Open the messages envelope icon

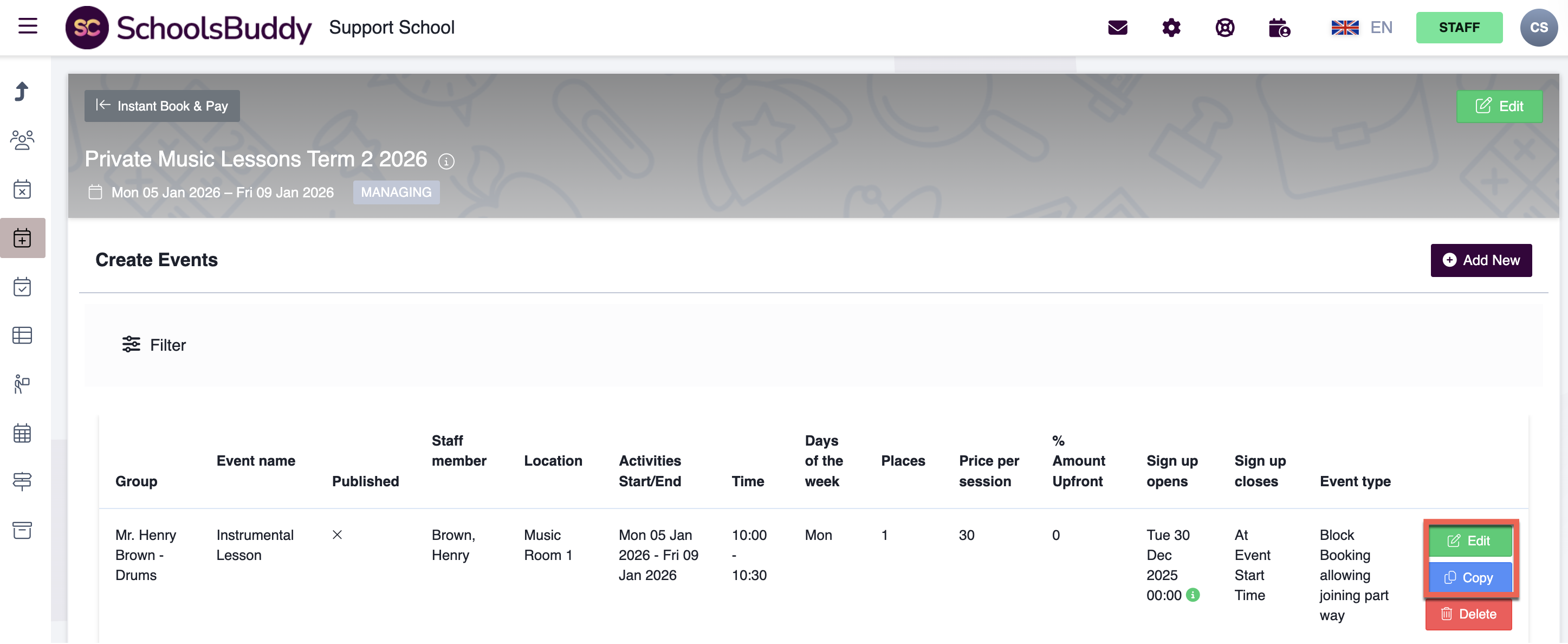1117,28
